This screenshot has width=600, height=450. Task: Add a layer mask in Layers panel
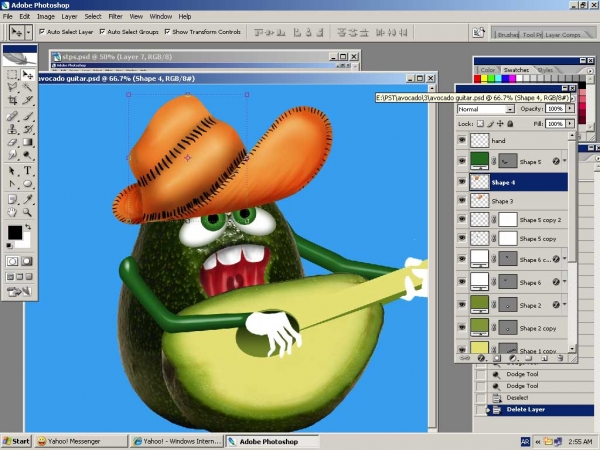pos(497,359)
